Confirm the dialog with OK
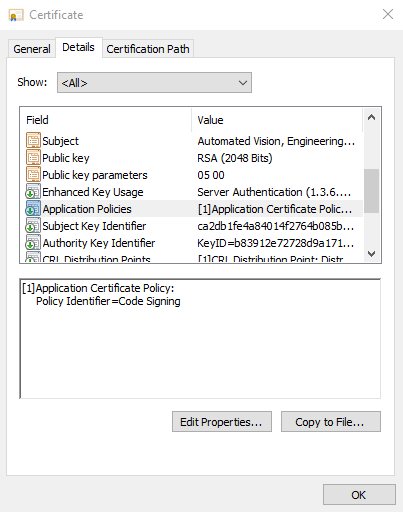 359,495
